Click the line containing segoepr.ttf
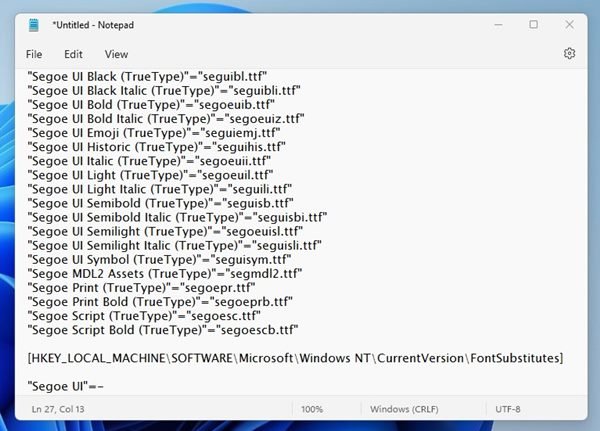 pos(141,288)
